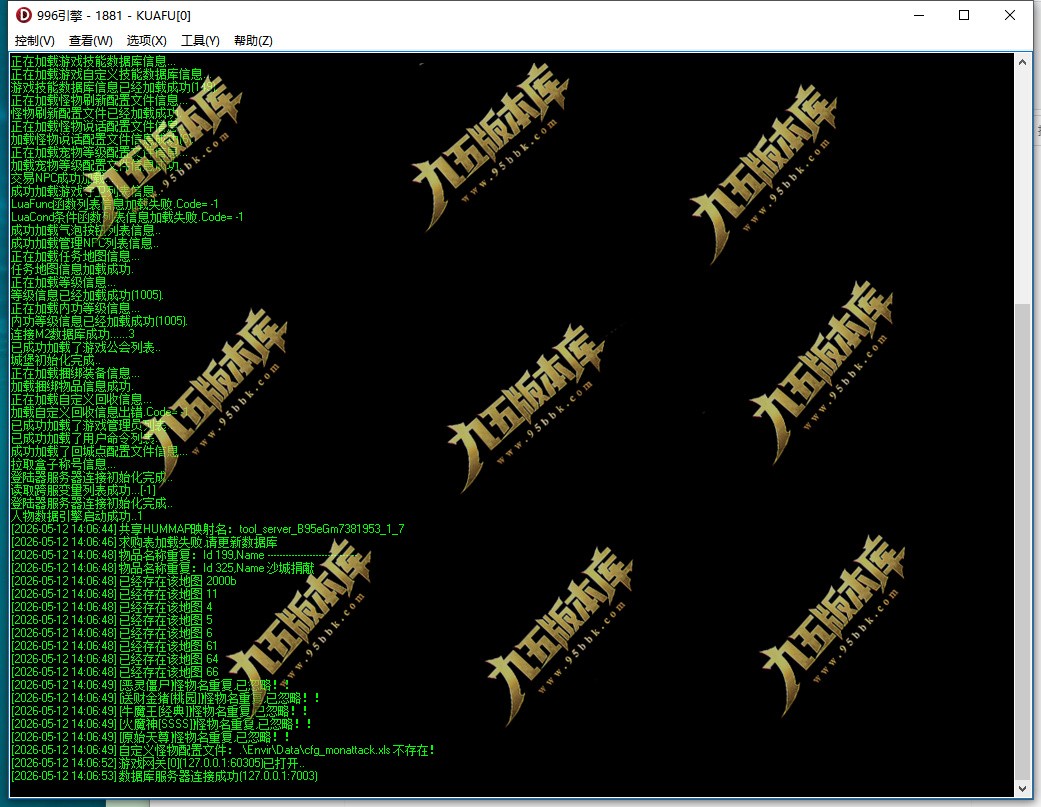Click log line '已经存在该地图 66'
Image resolution: width=1041 pixels, height=807 pixels.
point(115,672)
